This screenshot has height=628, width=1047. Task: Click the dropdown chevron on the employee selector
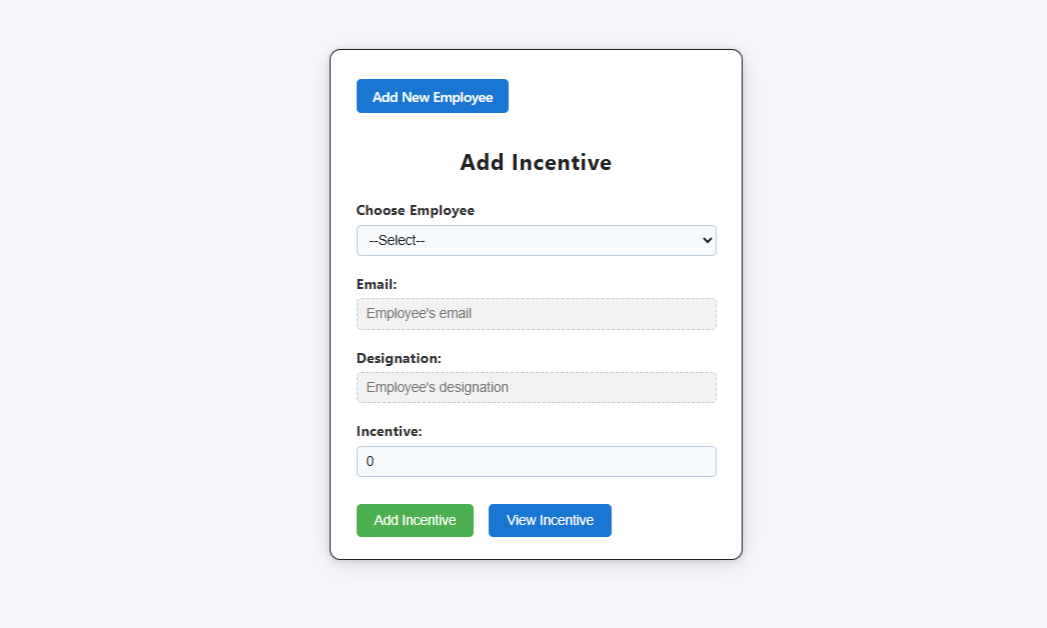tap(705, 240)
